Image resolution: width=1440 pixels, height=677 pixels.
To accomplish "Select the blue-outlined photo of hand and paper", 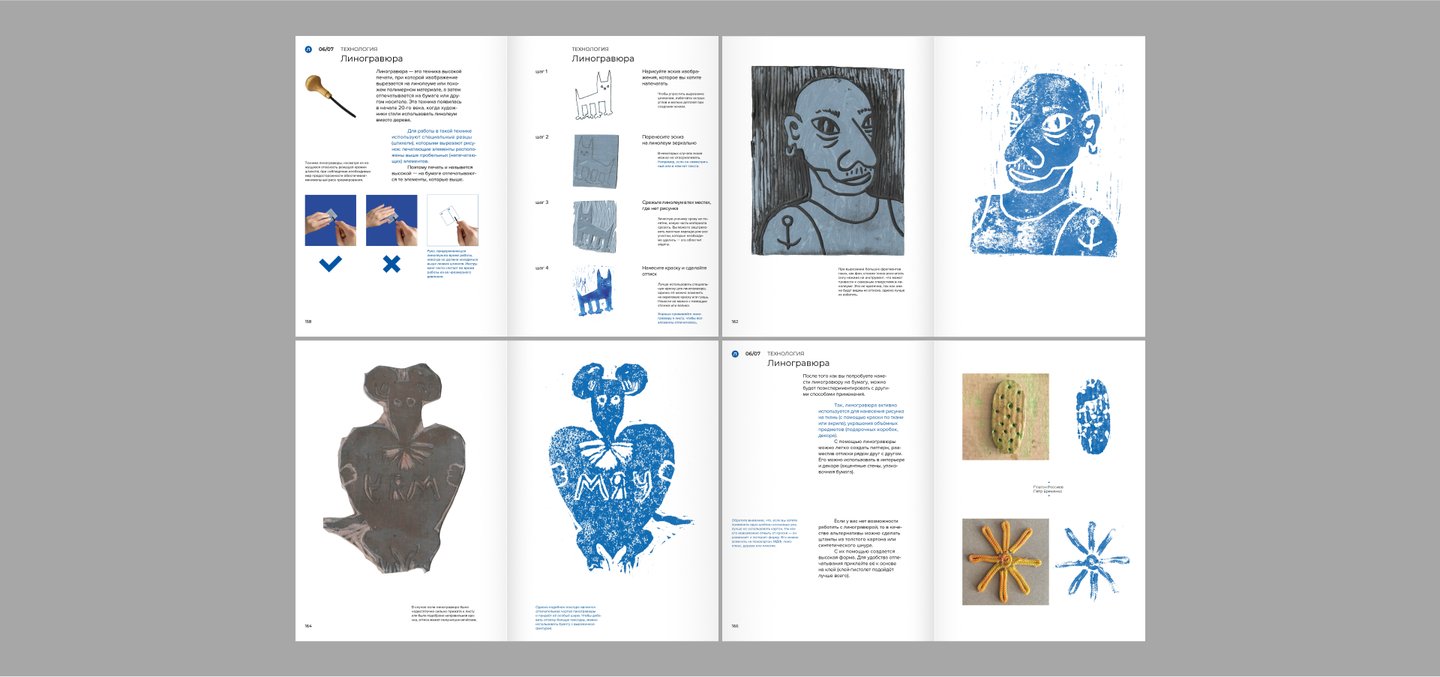I will [x=453, y=220].
